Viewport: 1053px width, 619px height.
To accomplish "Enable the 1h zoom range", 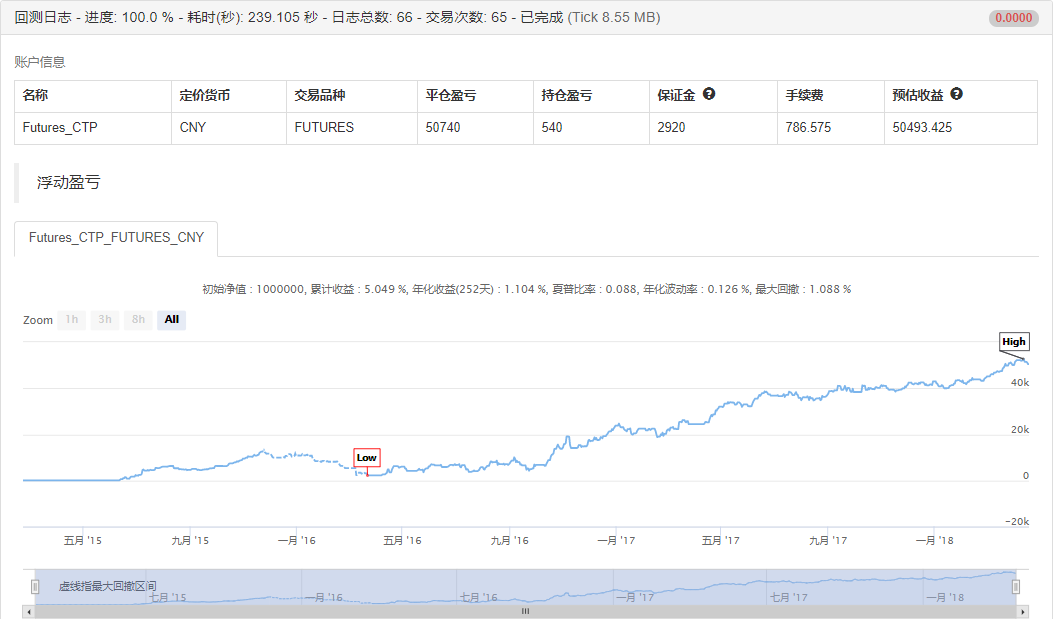I will (71, 320).
